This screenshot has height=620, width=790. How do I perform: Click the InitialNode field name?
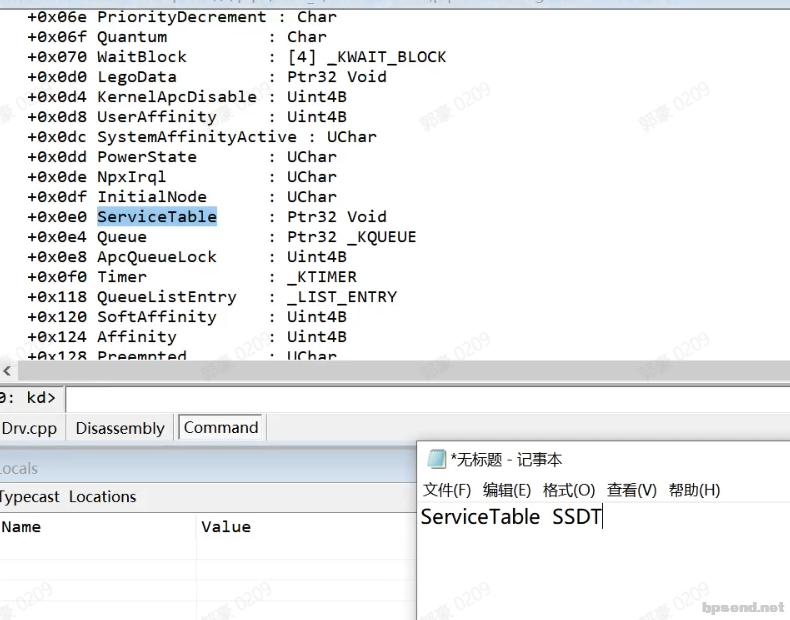[x=152, y=197]
